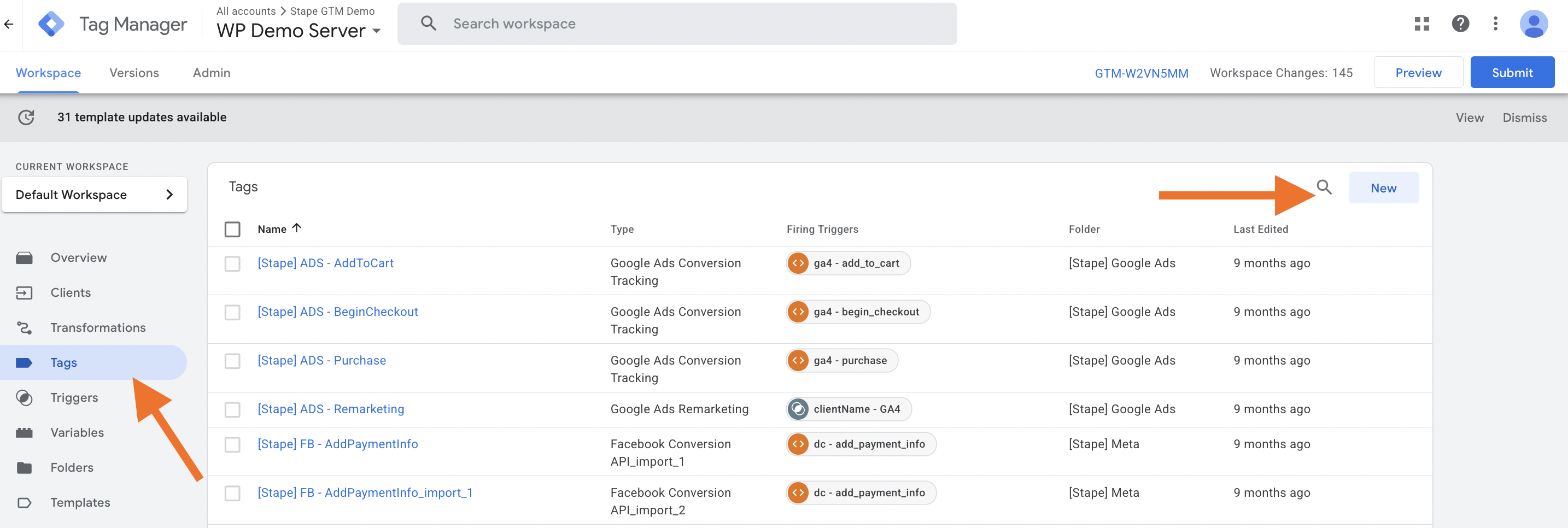Image resolution: width=1568 pixels, height=528 pixels.
Task: Switch to the Versions tab
Action: pos(134,73)
